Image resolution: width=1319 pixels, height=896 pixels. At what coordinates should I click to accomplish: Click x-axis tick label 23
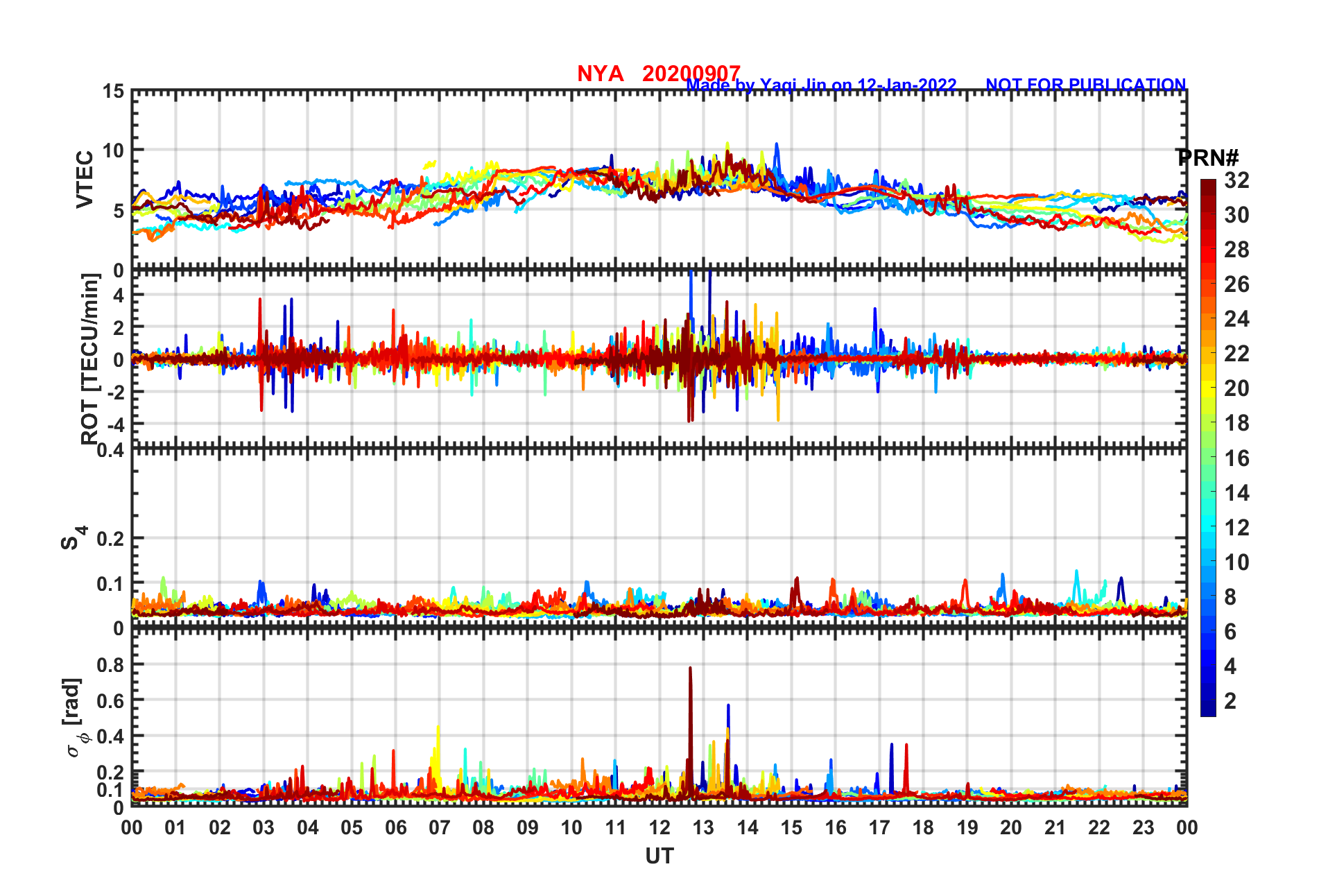pyautogui.click(x=1143, y=827)
